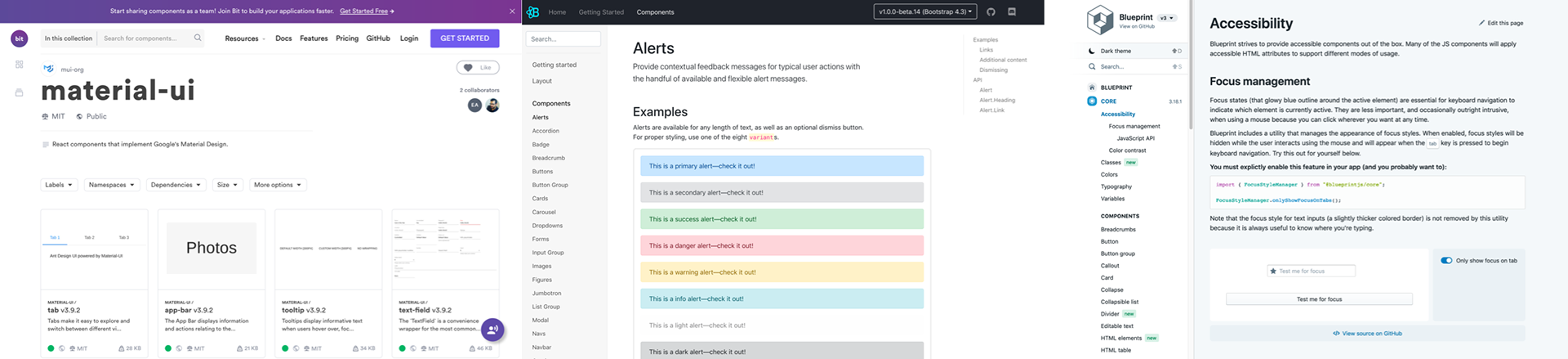Screen dimensions: 1568x359
Task: Click the GET STARTED button
Action: pos(465,38)
